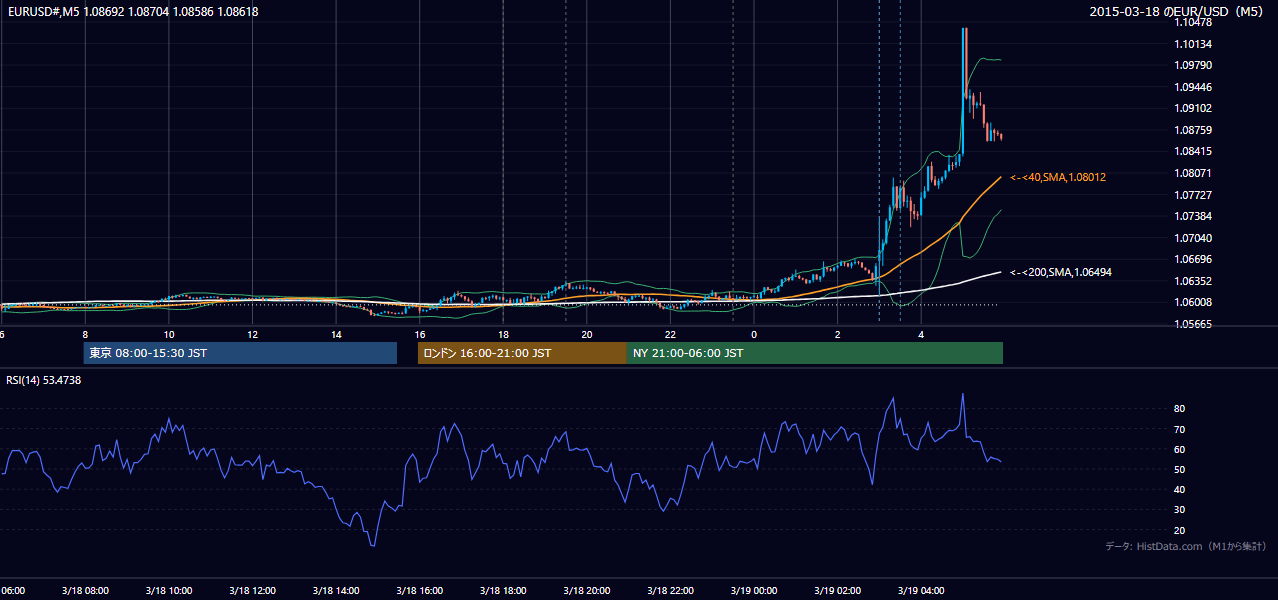Click price axis value 1.07384
Image resolution: width=1278 pixels, height=600 pixels.
[1194, 216]
